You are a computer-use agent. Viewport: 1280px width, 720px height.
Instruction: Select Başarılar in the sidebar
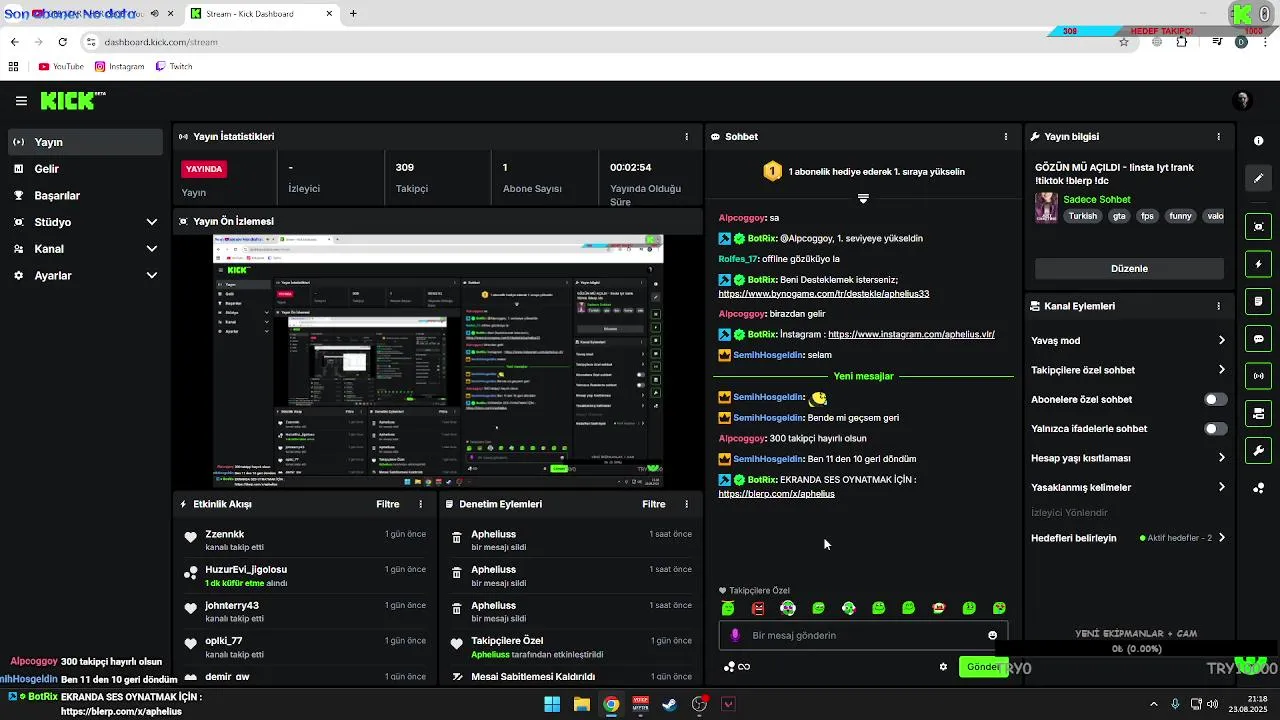click(x=86, y=196)
